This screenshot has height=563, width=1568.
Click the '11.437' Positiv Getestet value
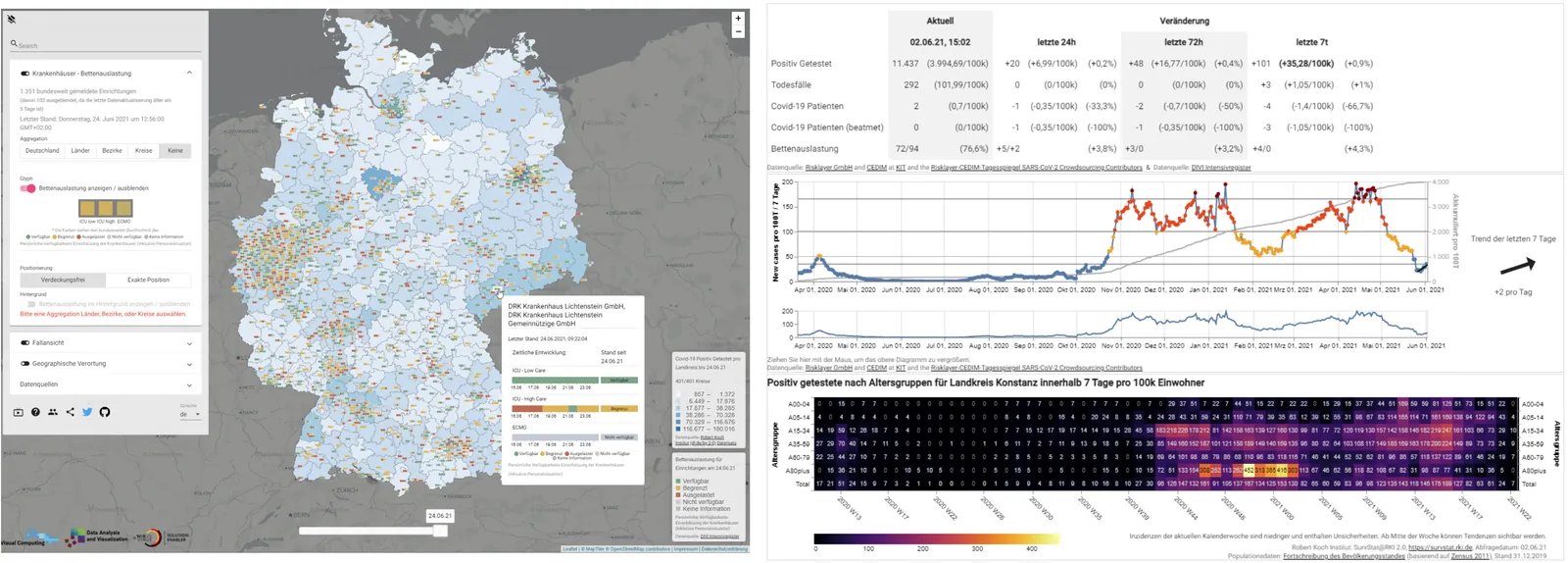[905, 64]
